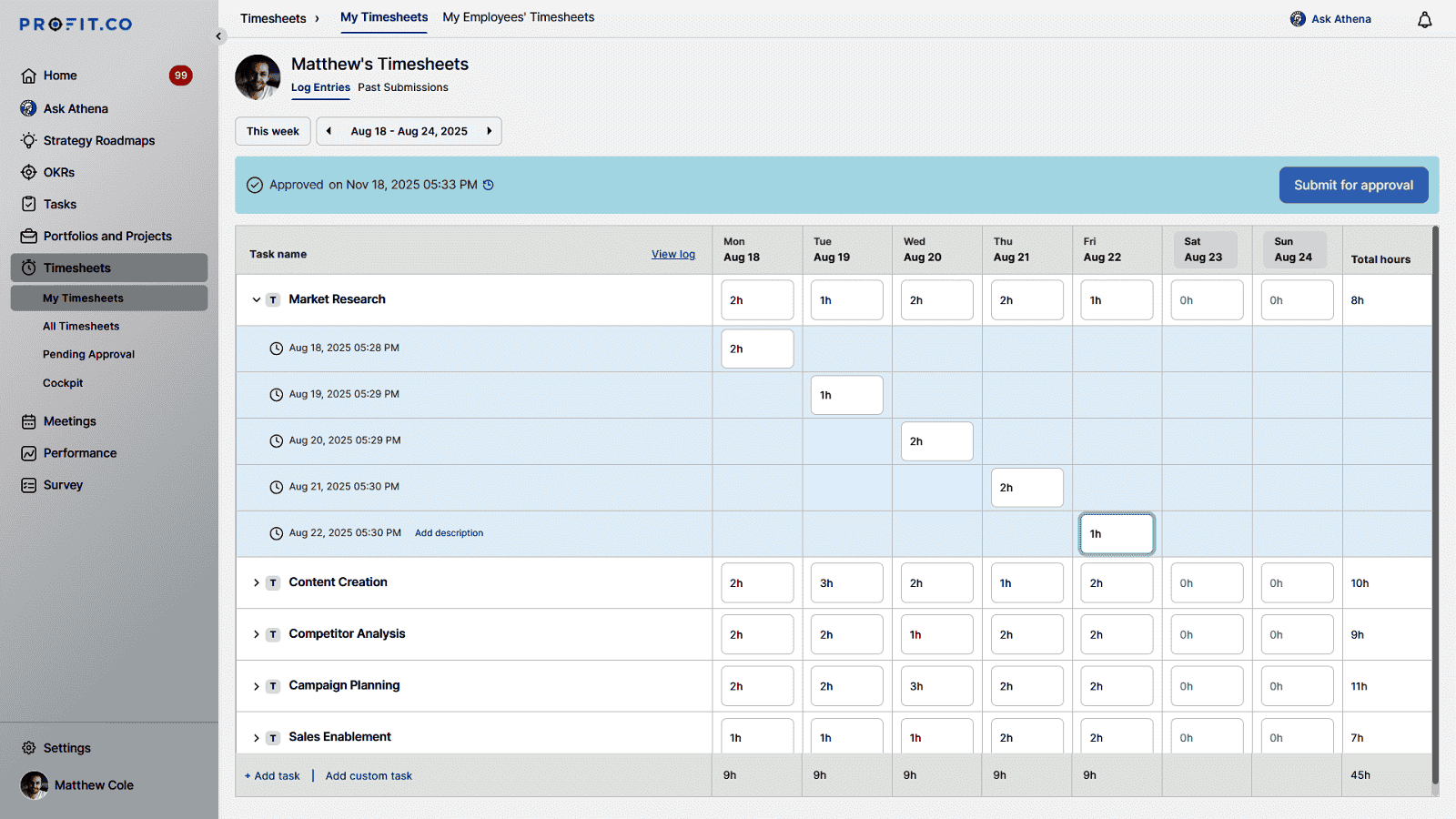Click Submit for approval button
1456x819 pixels.
tap(1353, 185)
